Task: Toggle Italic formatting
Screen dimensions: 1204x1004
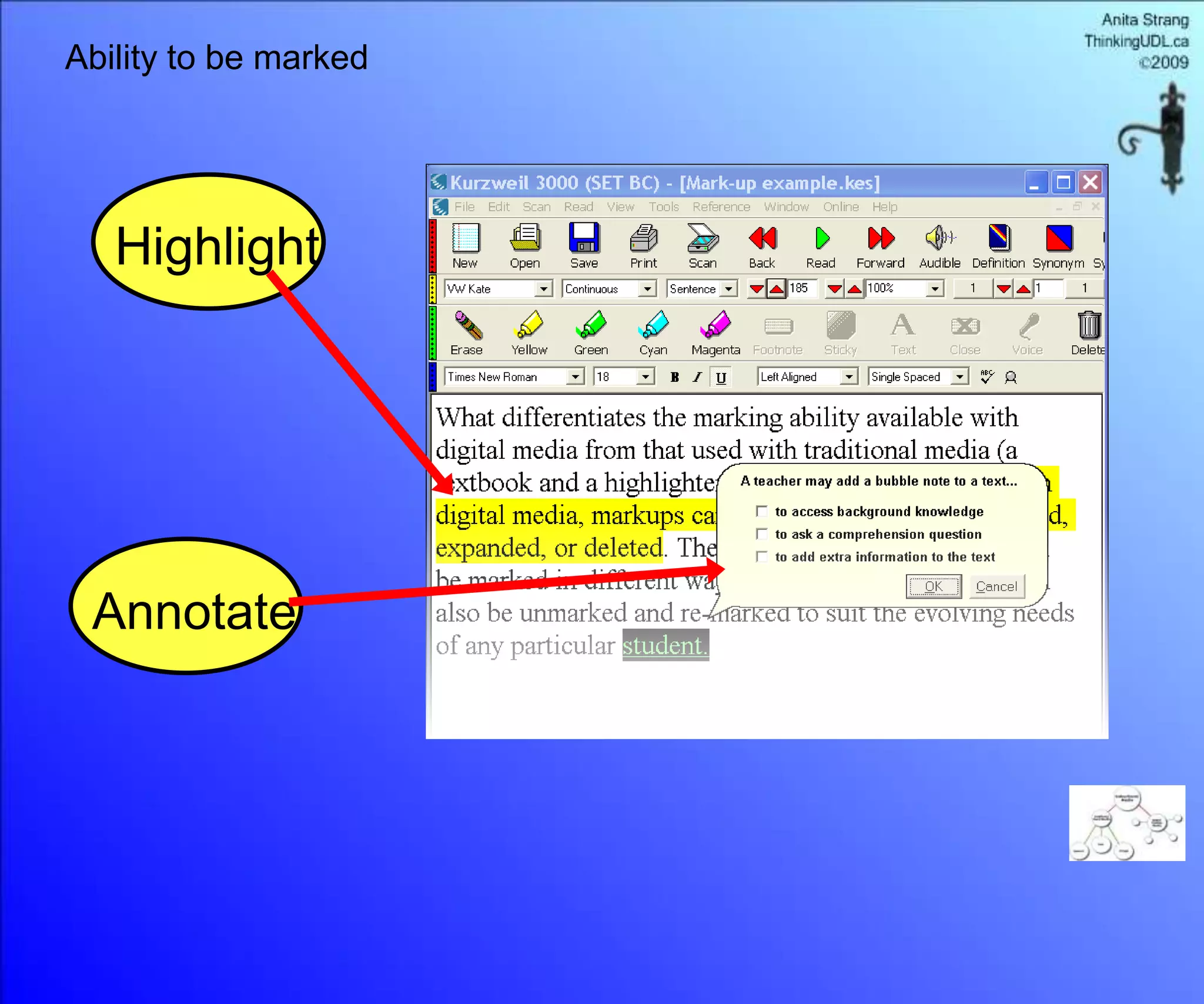Action: [x=698, y=377]
